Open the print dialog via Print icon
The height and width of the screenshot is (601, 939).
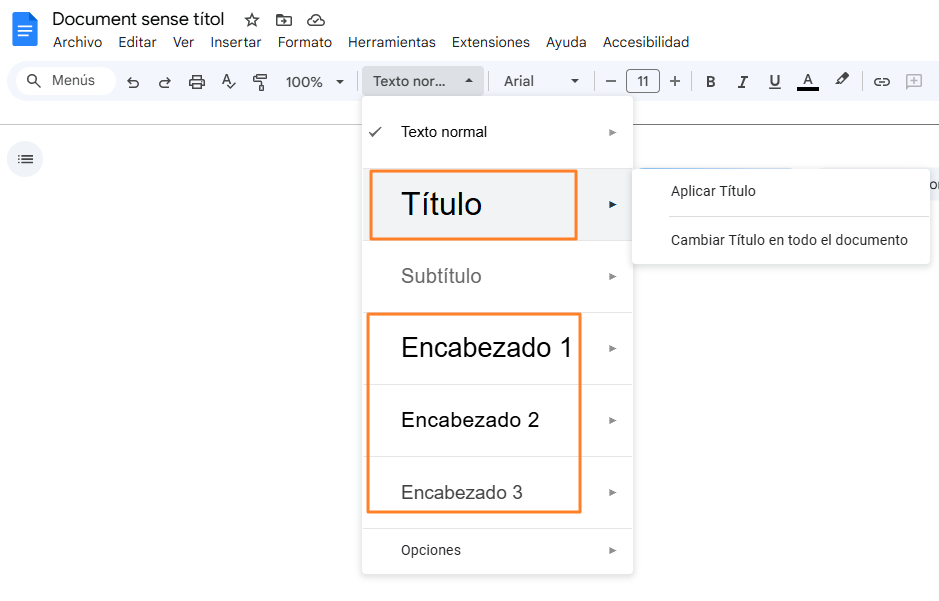point(196,81)
